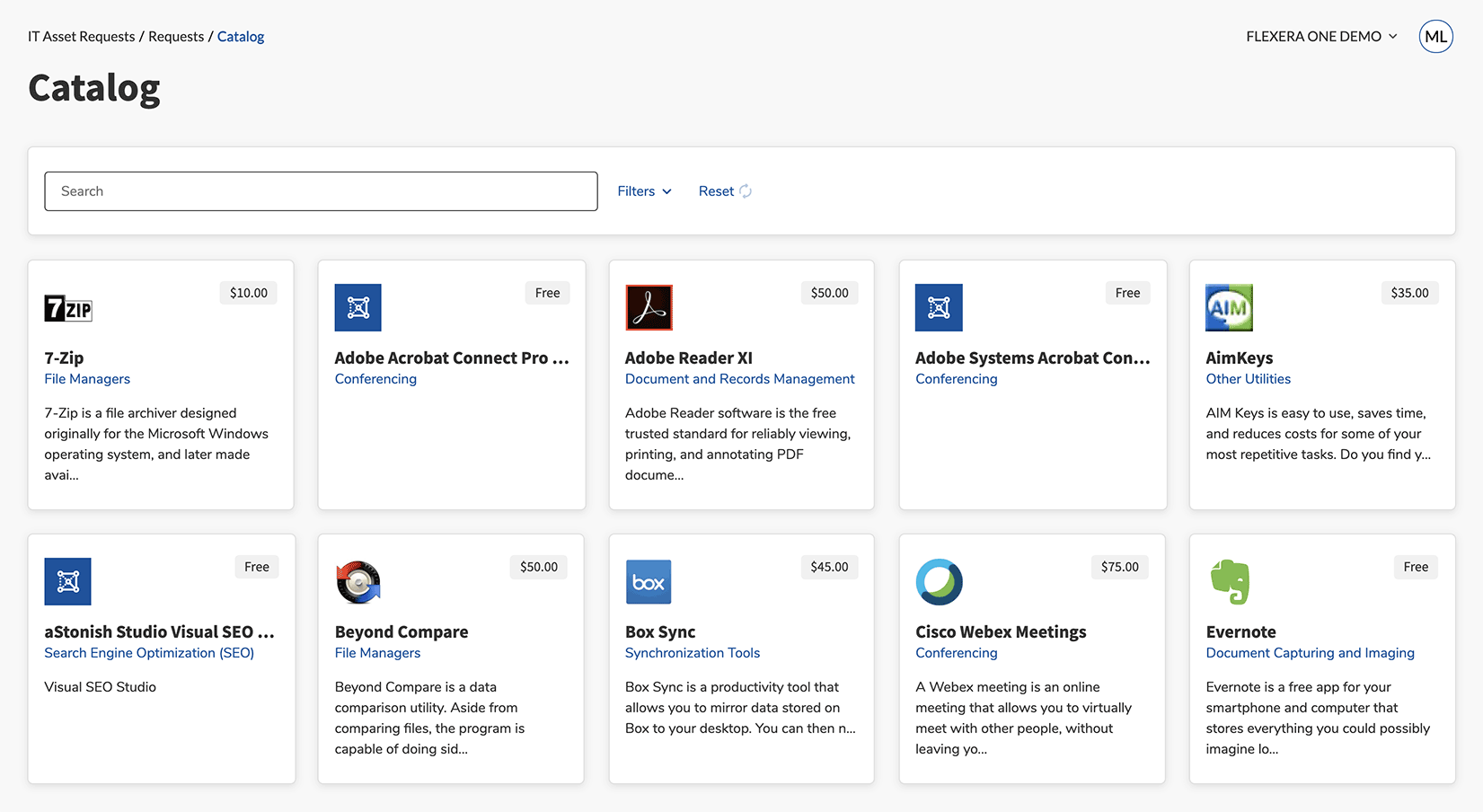
Task: Click the Reset refresh icon
Action: 746,191
